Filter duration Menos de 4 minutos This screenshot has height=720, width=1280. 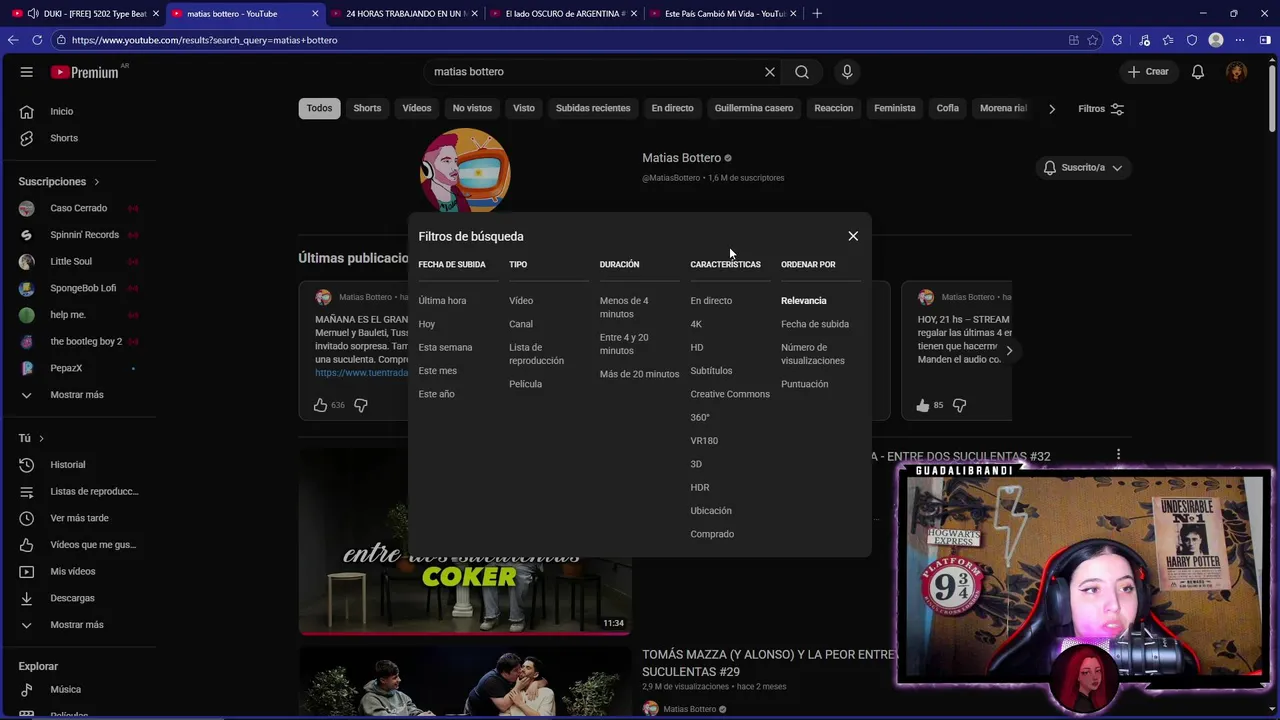(x=624, y=307)
